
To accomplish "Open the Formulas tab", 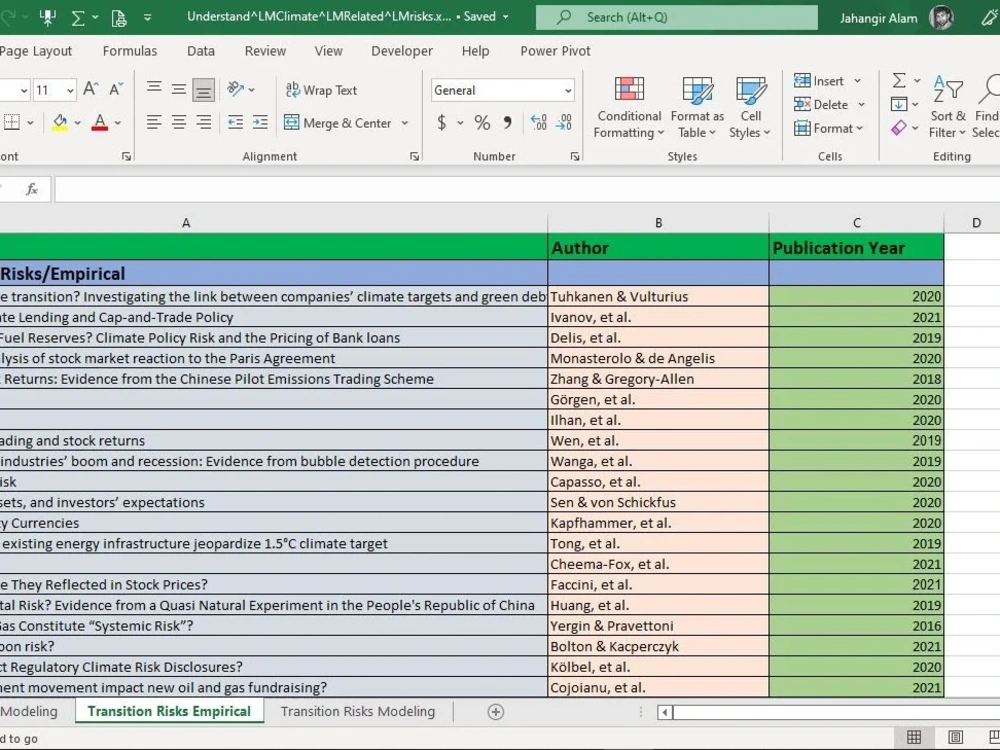I will click(x=129, y=51).
